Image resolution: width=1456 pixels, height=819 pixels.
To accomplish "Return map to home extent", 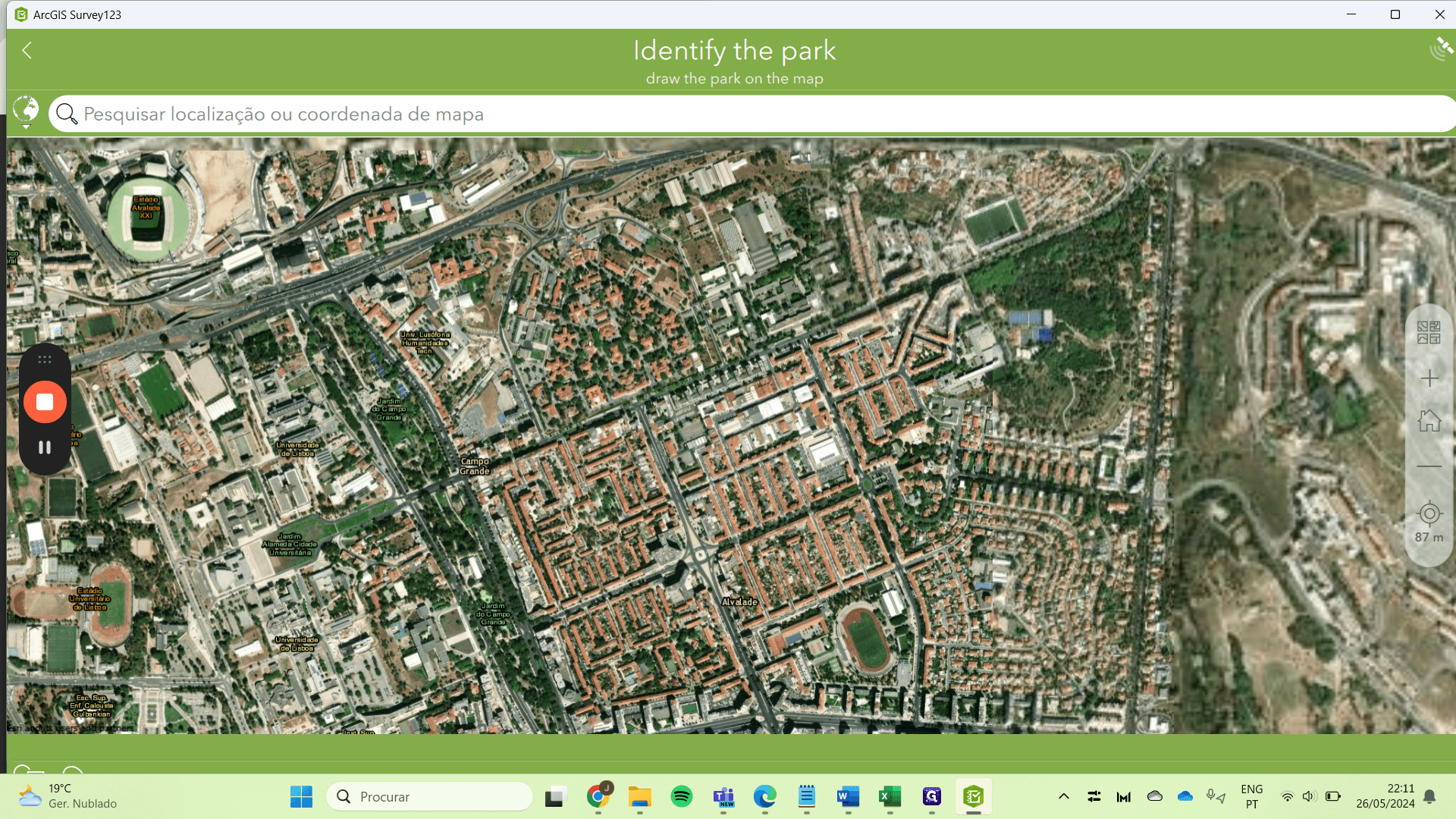I will coord(1429,421).
